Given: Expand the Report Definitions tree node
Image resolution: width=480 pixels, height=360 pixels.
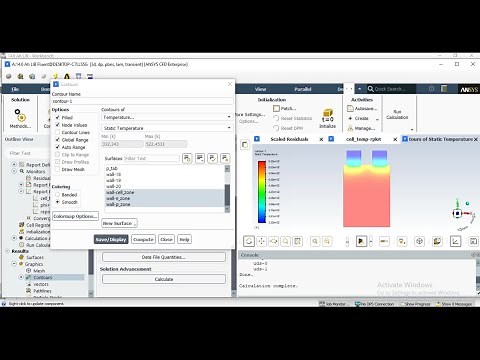Looking at the screenshot, I should [14, 164].
